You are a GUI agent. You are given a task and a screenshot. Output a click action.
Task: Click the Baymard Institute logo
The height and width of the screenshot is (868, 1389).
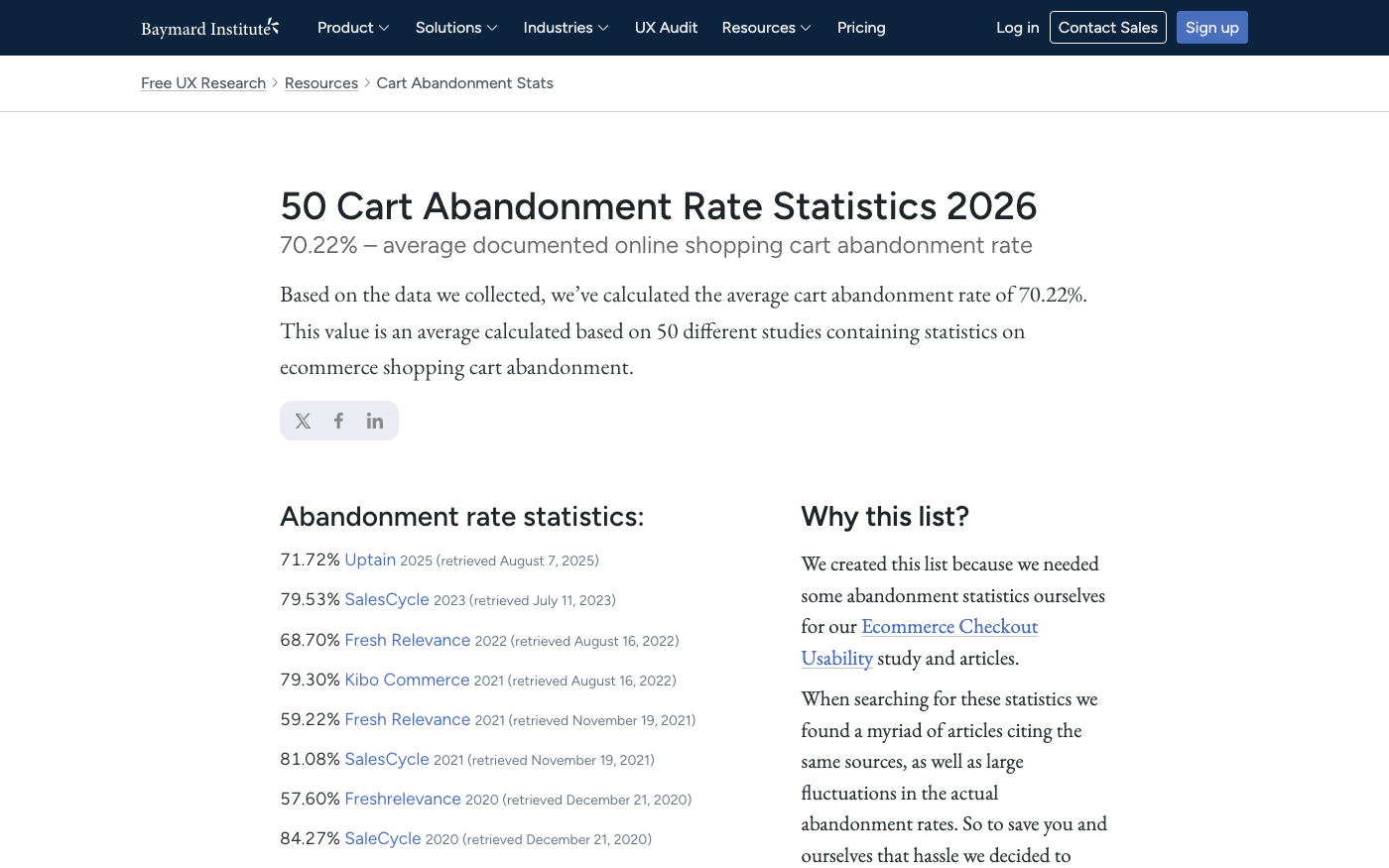pyautogui.click(x=209, y=28)
